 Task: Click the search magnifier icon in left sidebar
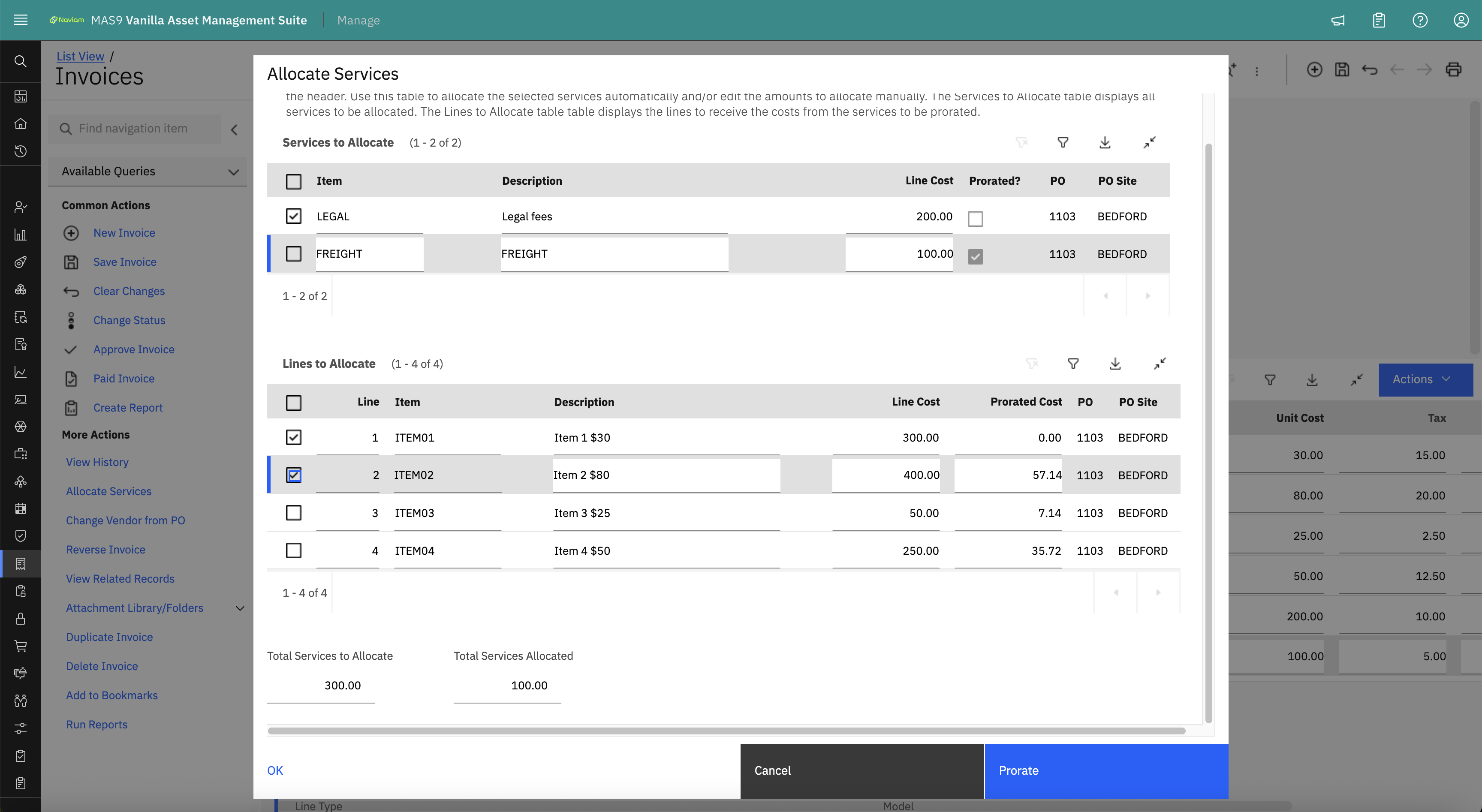20,61
